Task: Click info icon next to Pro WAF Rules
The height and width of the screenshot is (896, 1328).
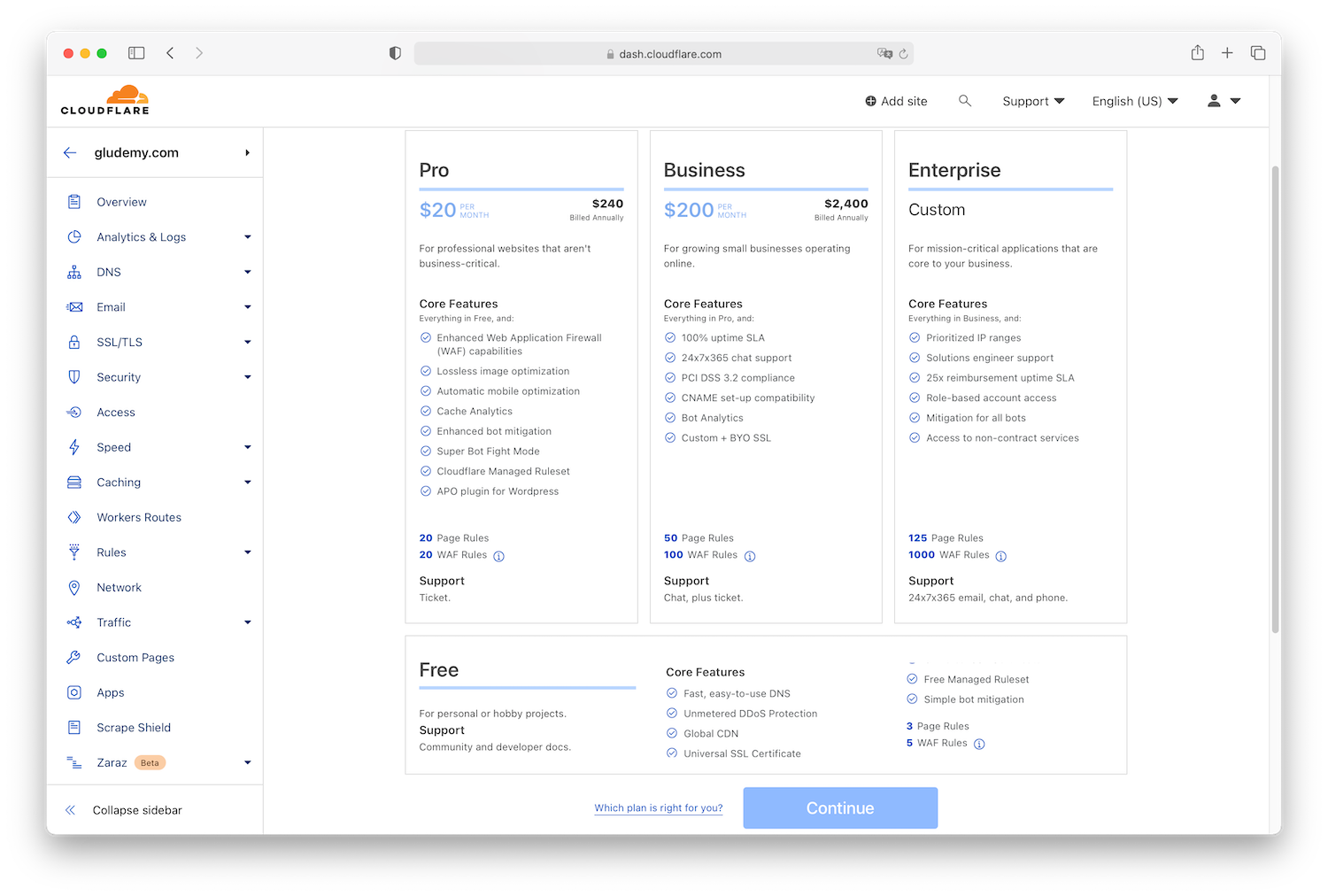Action: 498,556
